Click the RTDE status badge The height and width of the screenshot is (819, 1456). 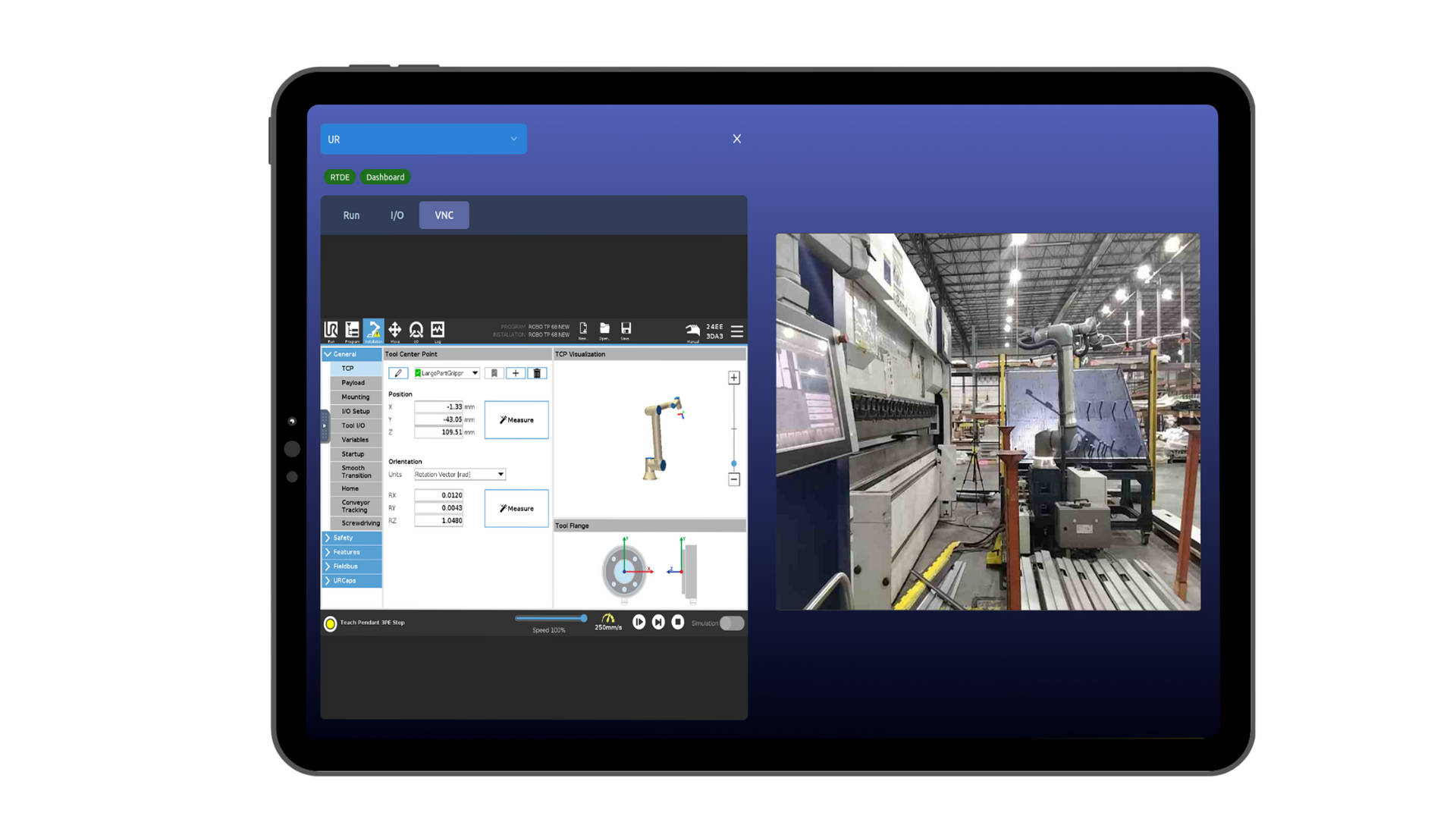[340, 177]
